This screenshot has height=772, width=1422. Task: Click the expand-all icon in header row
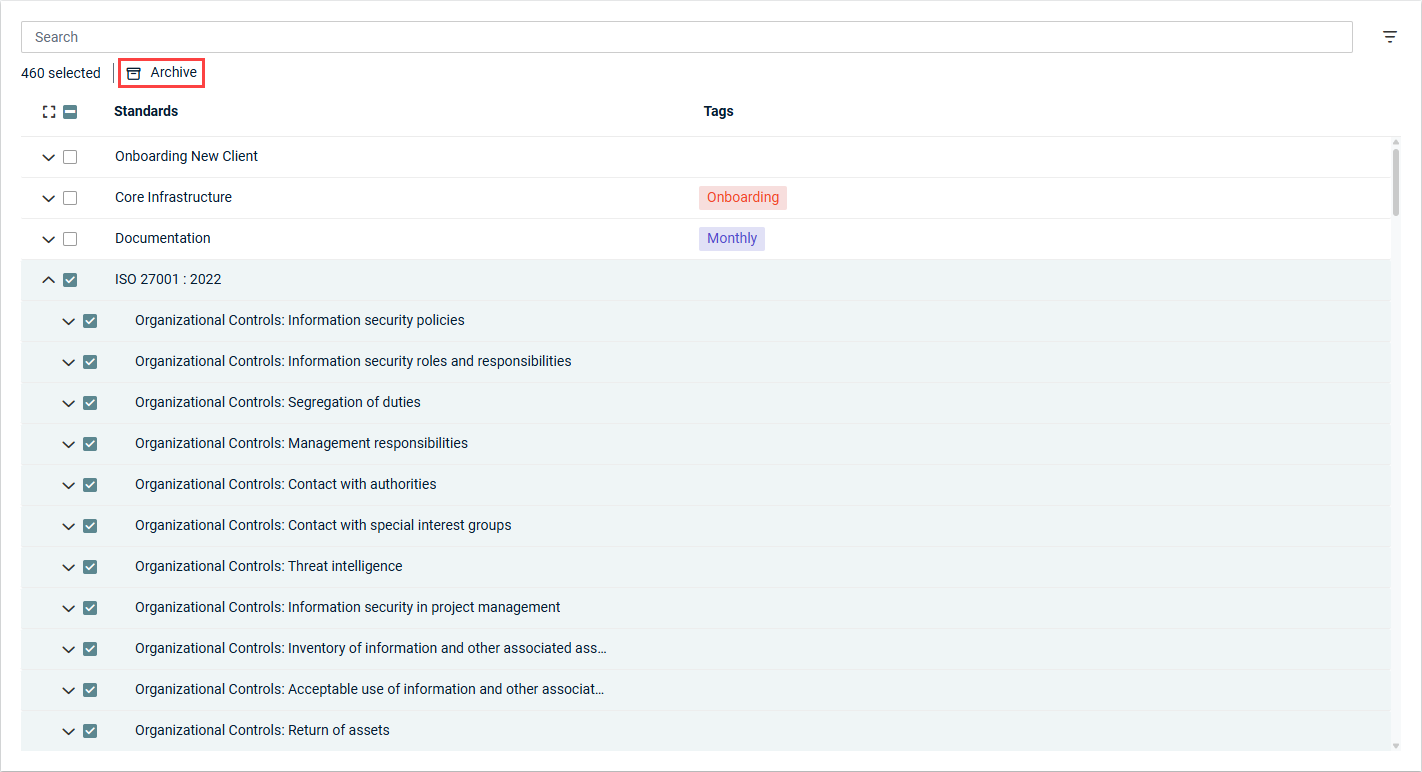(x=49, y=112)
